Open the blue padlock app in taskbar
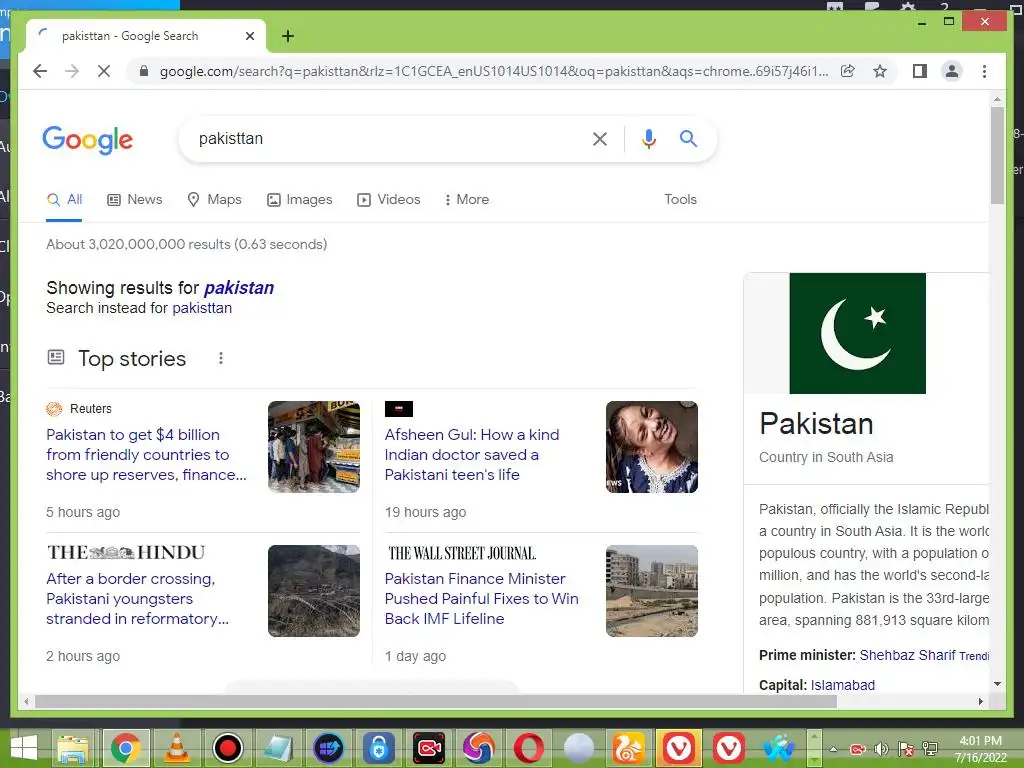 click(x=379, y=748)
